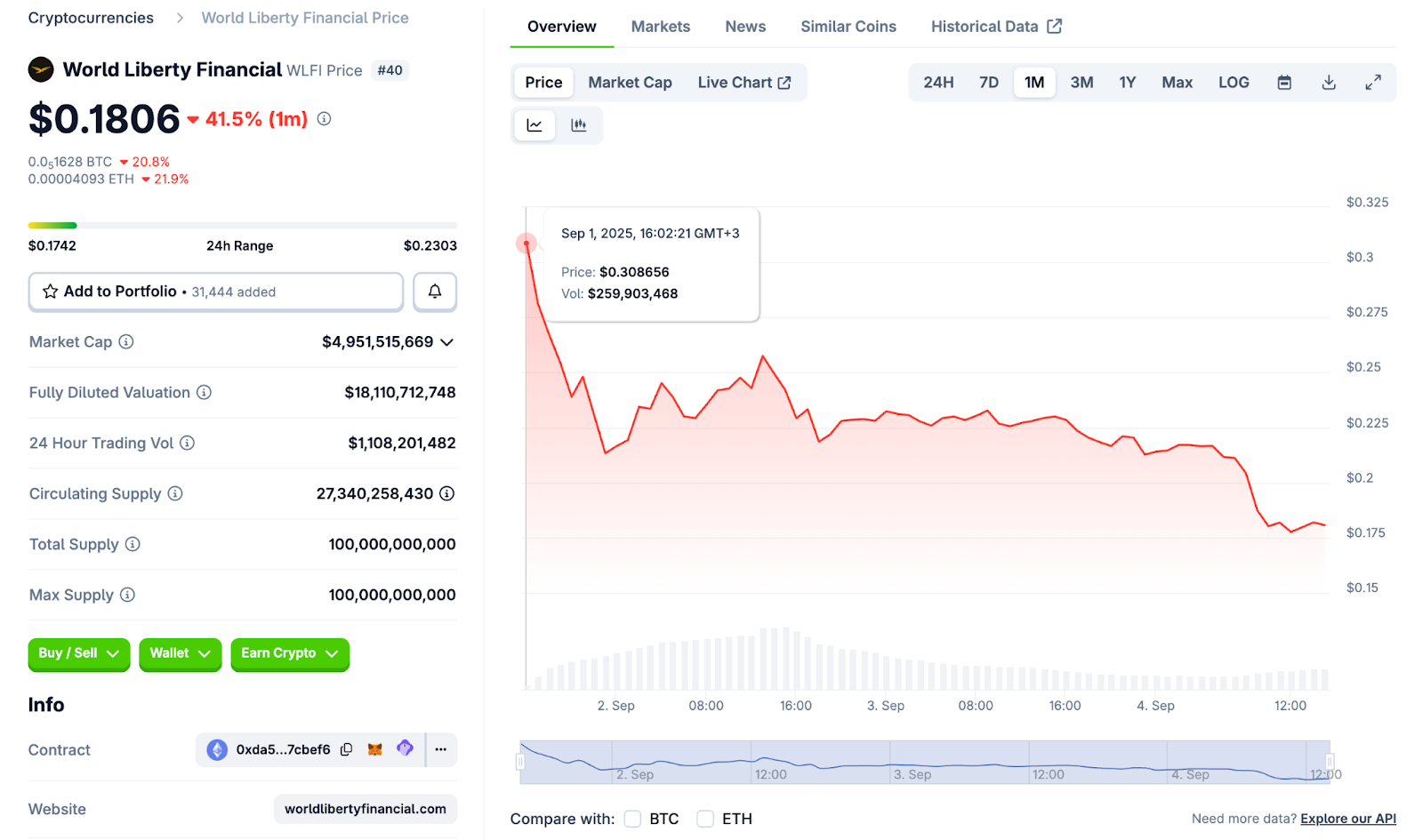Copy the contract address 0xda5...7cbef6
Screen dimensions: 1423x840
pyautogui.click(x=347, y=749)
